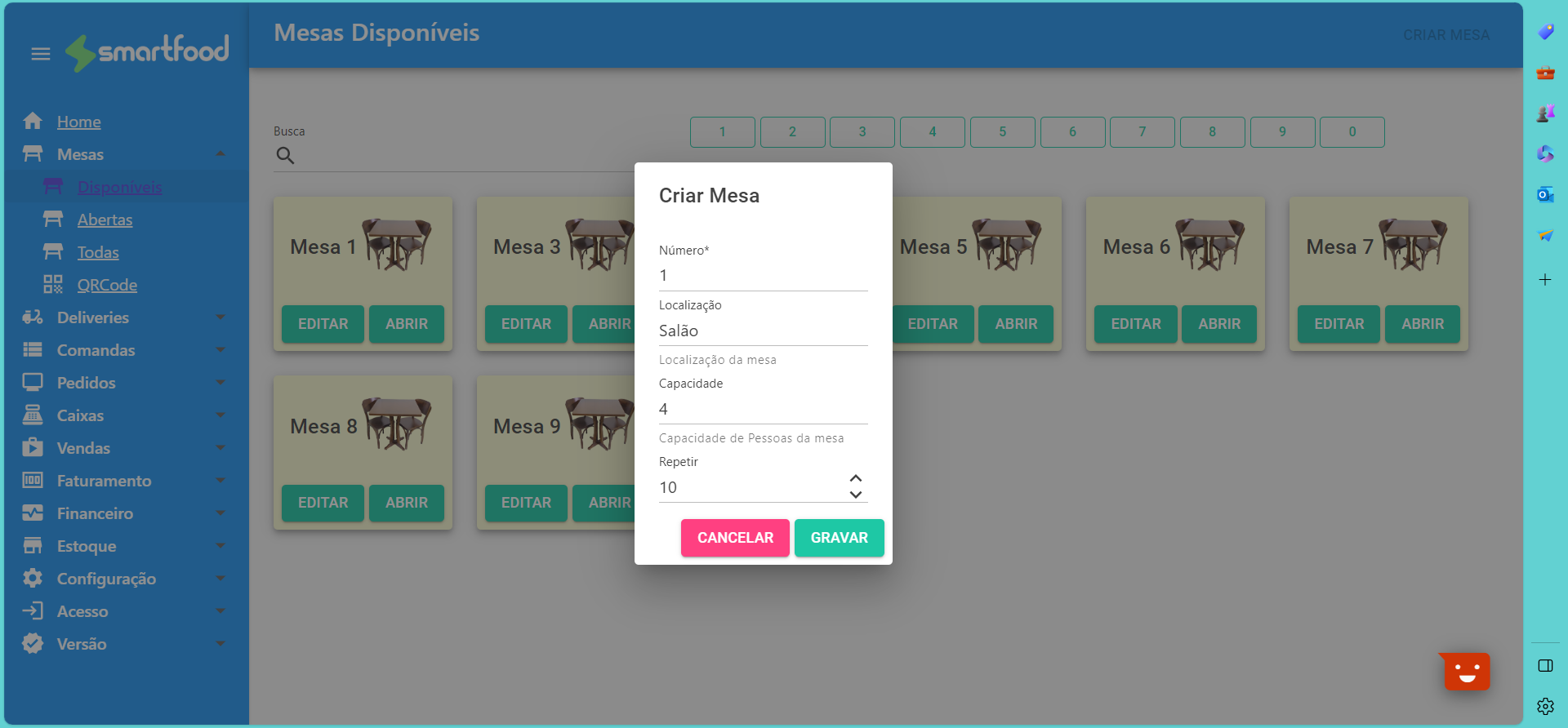Decrease the Repetir value with down arrow

(855, 495)
